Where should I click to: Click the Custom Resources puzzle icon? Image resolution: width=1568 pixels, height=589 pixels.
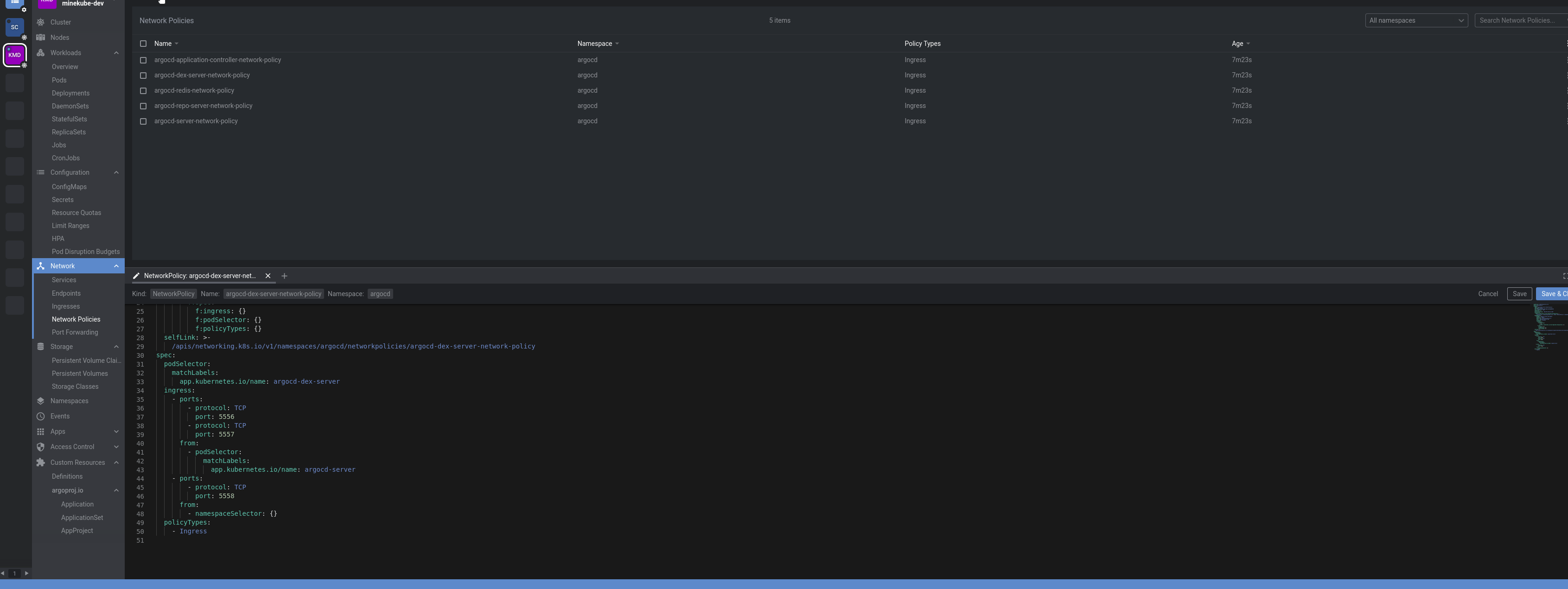tap(40, 462)
